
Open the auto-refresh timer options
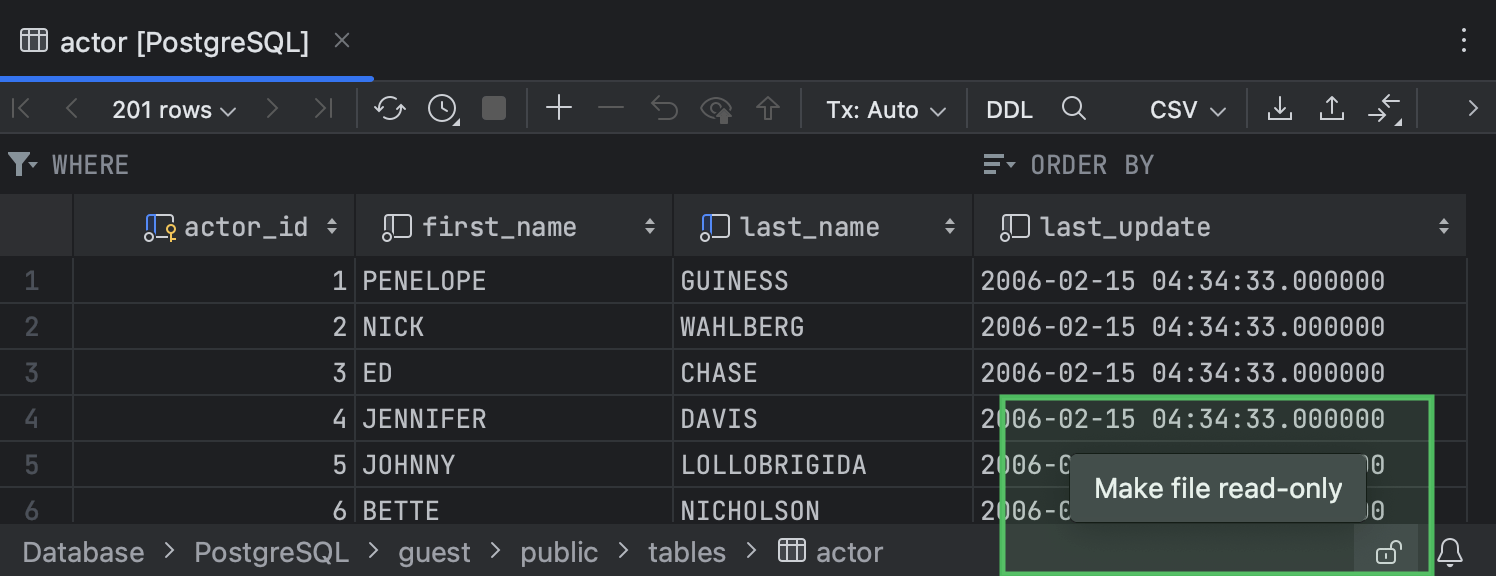(442, 109)
